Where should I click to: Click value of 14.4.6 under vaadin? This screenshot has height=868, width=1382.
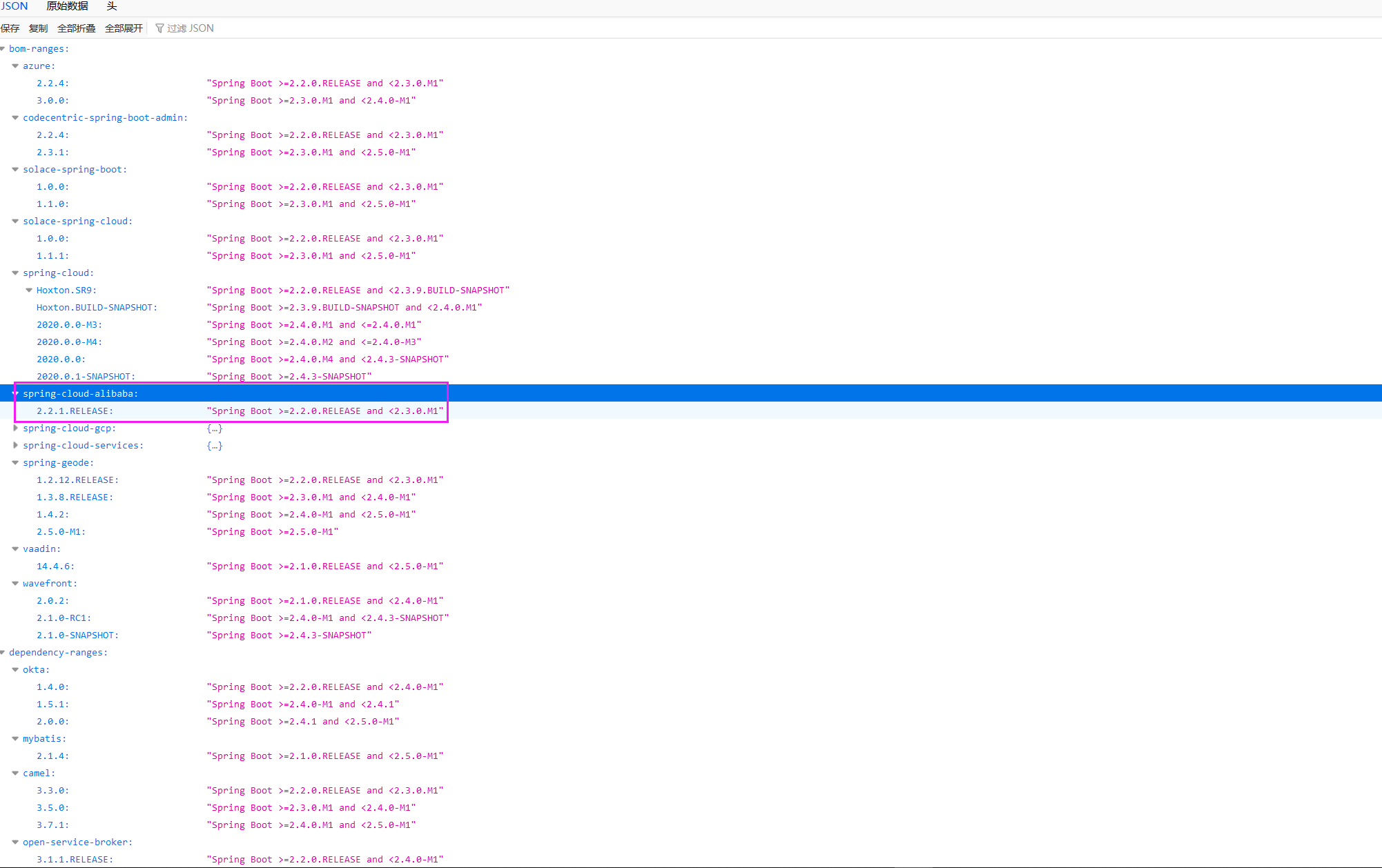[325, 566]
